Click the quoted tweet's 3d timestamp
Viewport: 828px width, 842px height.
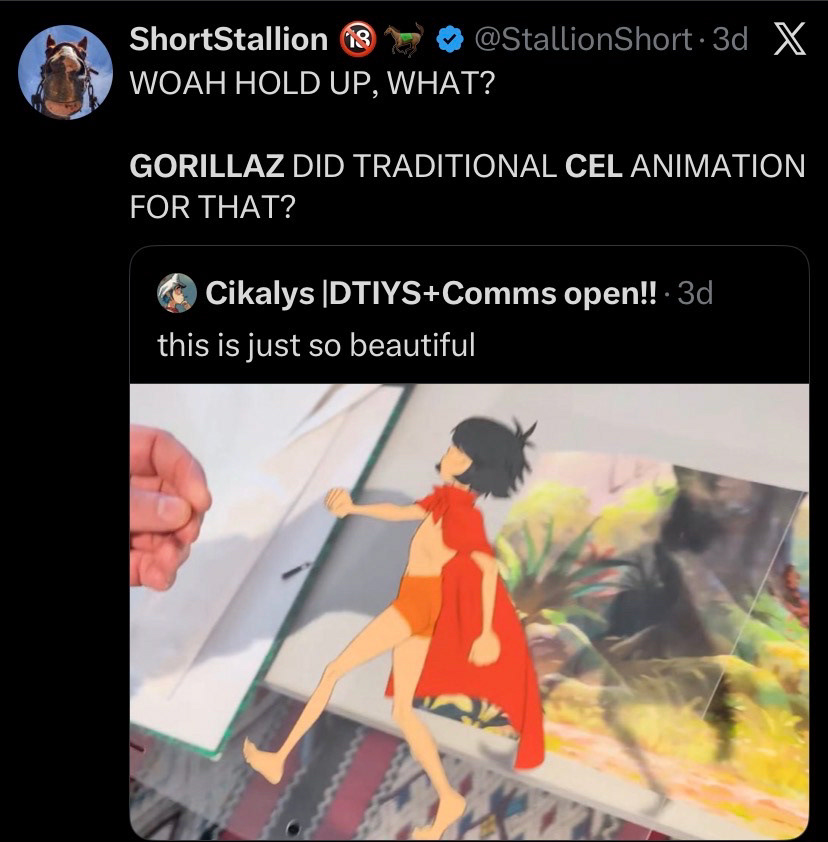coord(695,293)
